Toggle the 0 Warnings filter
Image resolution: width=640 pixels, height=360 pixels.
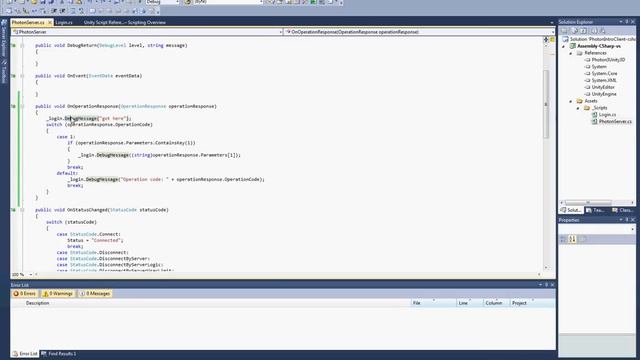(58, 293)
